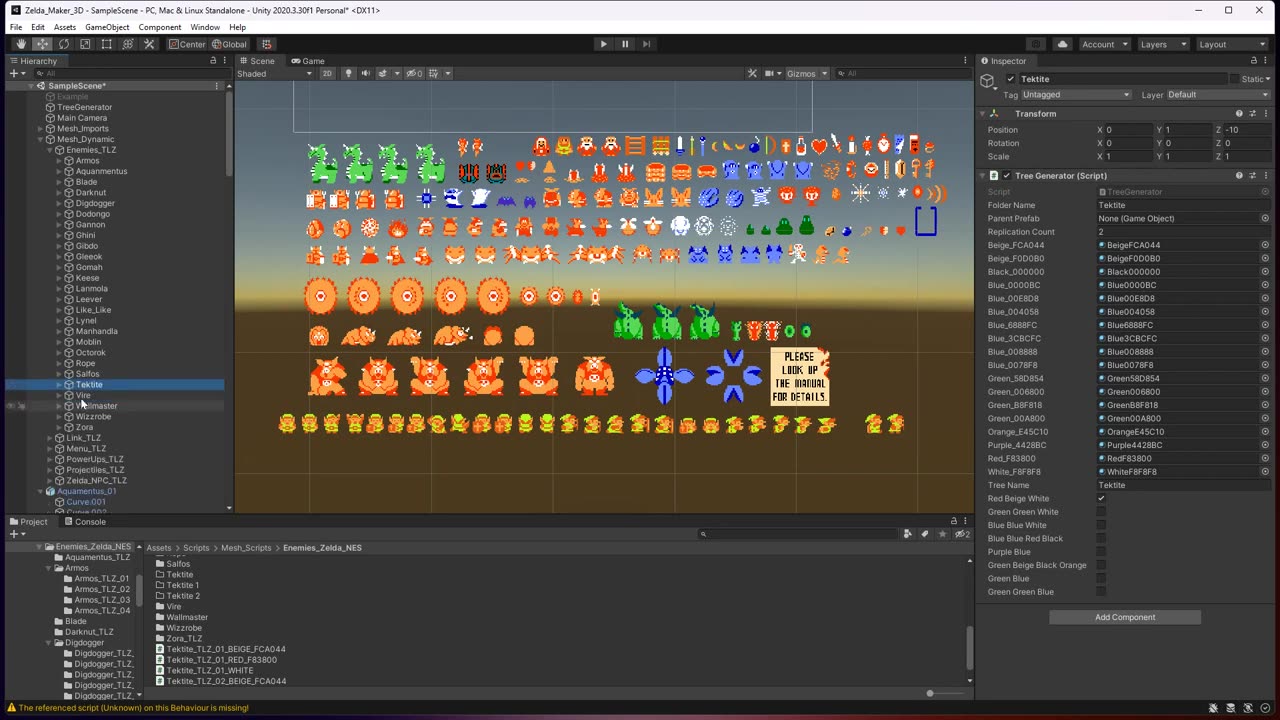Open the File menu
Screen dimensions: 1280x720
[x=16, y=27]
